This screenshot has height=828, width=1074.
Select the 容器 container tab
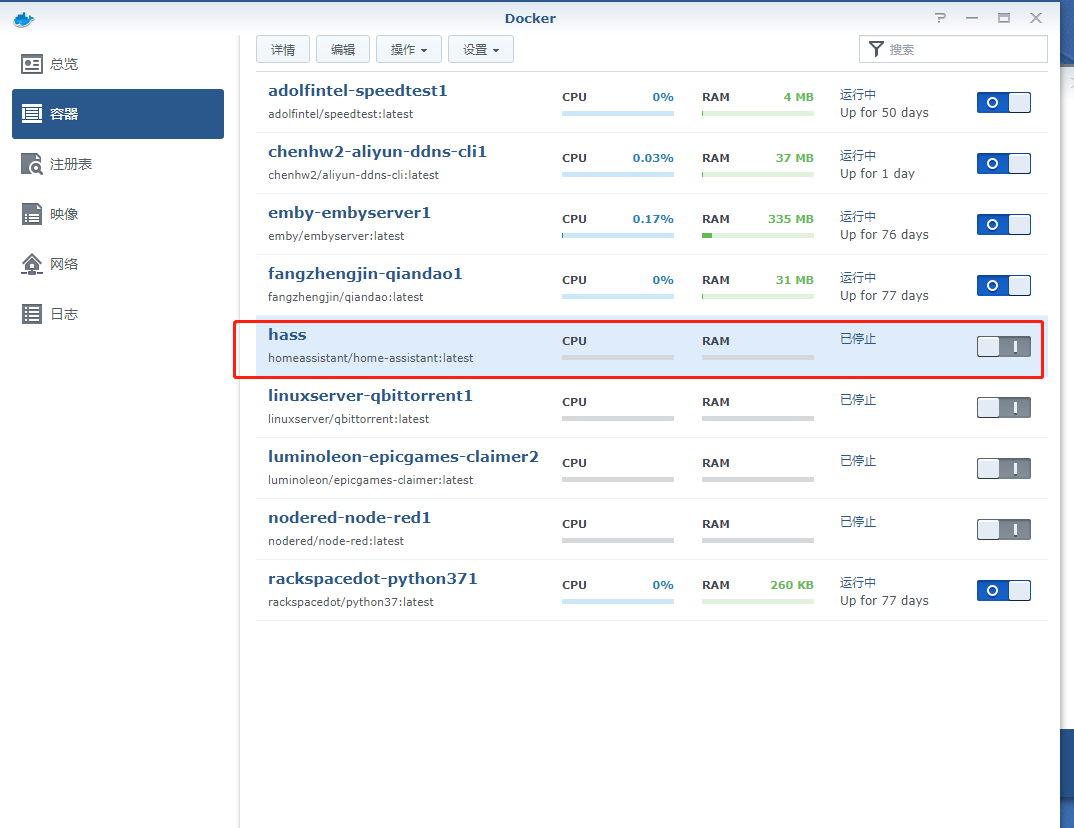(118, 114)
